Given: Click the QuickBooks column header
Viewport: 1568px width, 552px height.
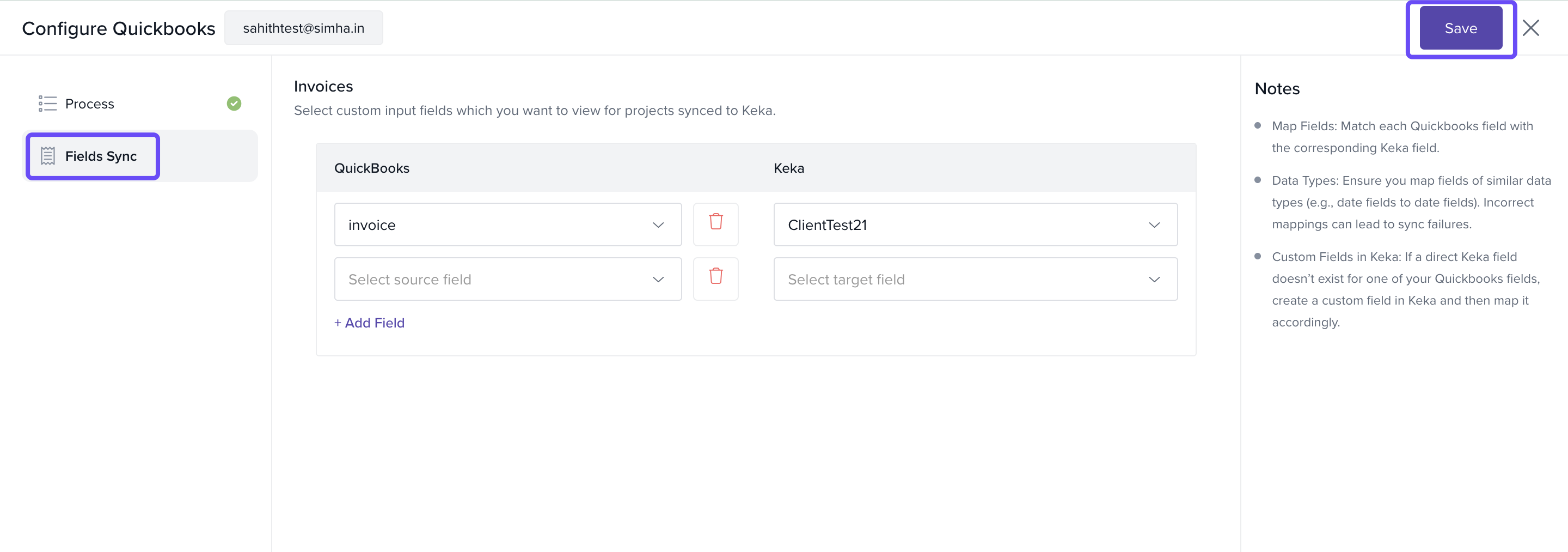Looking at the screenshot, I should tap(371, 168).
